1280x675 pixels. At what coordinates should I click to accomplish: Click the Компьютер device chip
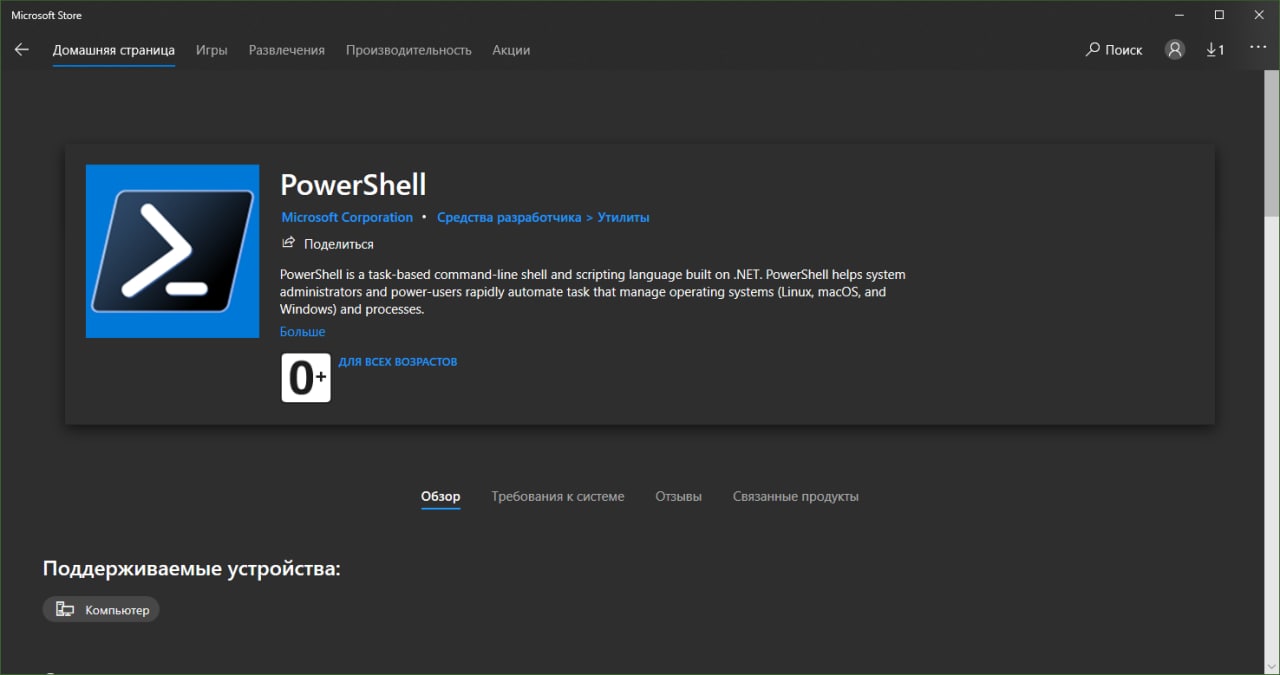pyautogui.click(x=101, y=609)
